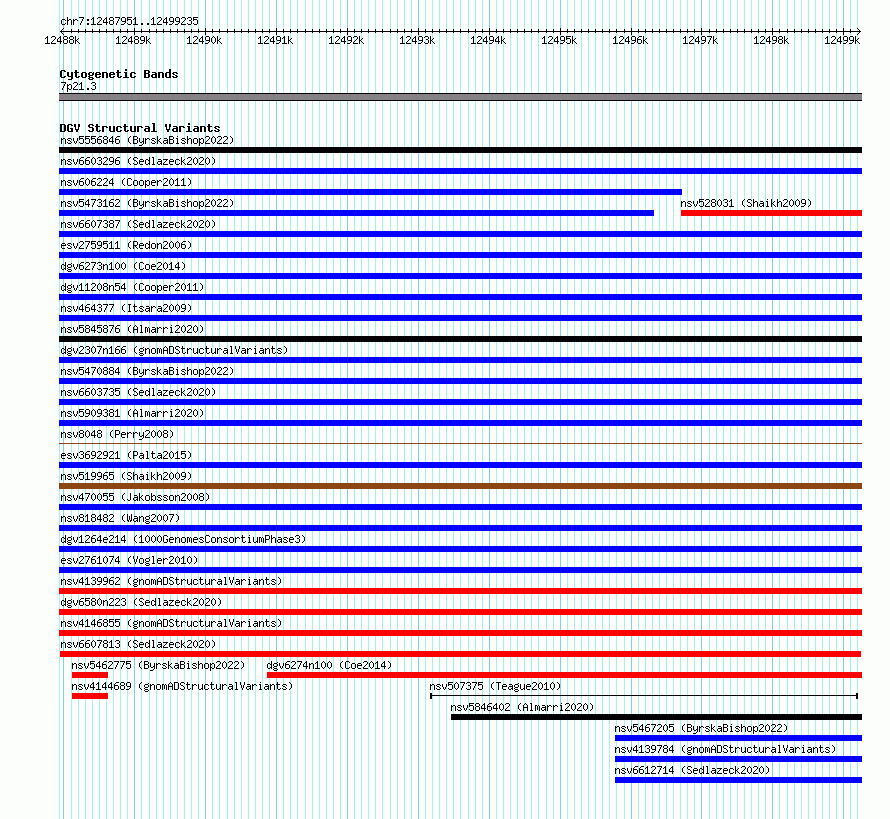
Task: Click the 12496k ruler tick label
Action: (630, 40)
